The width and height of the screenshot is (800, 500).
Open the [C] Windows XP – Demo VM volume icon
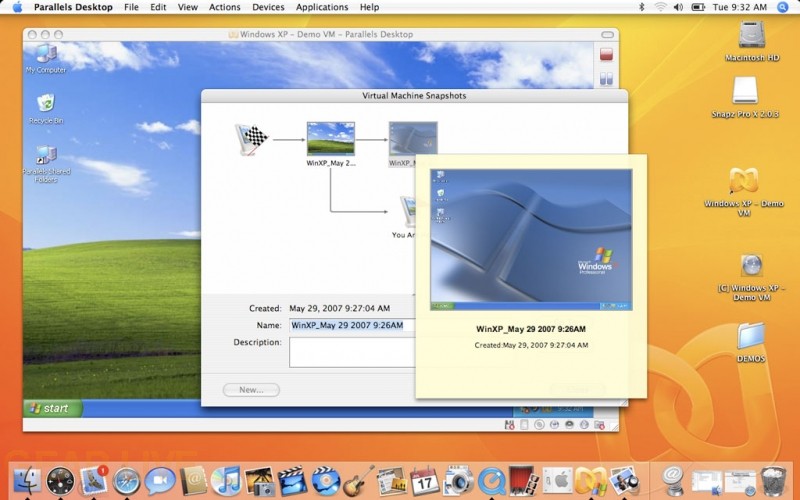pos(751,277)
